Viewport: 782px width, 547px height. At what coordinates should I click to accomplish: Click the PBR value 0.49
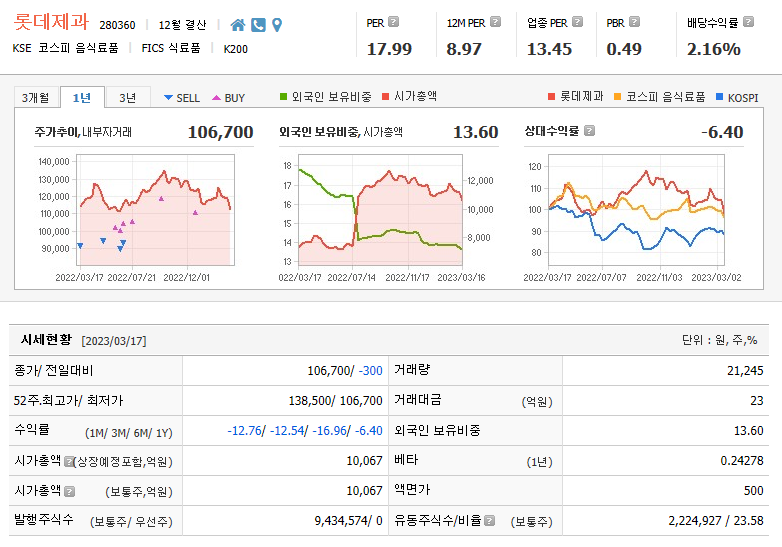click(x=623, y=49)
